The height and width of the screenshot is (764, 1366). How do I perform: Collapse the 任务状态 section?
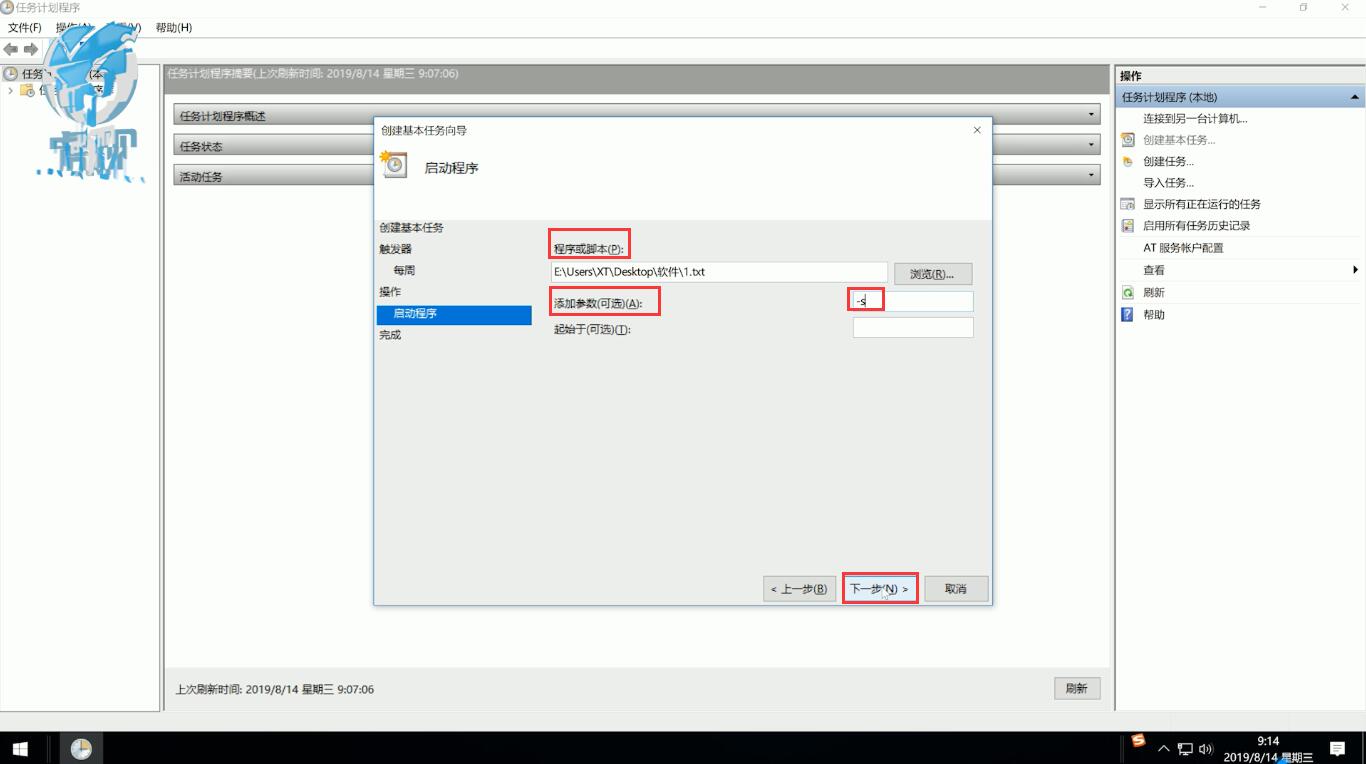1092,145
